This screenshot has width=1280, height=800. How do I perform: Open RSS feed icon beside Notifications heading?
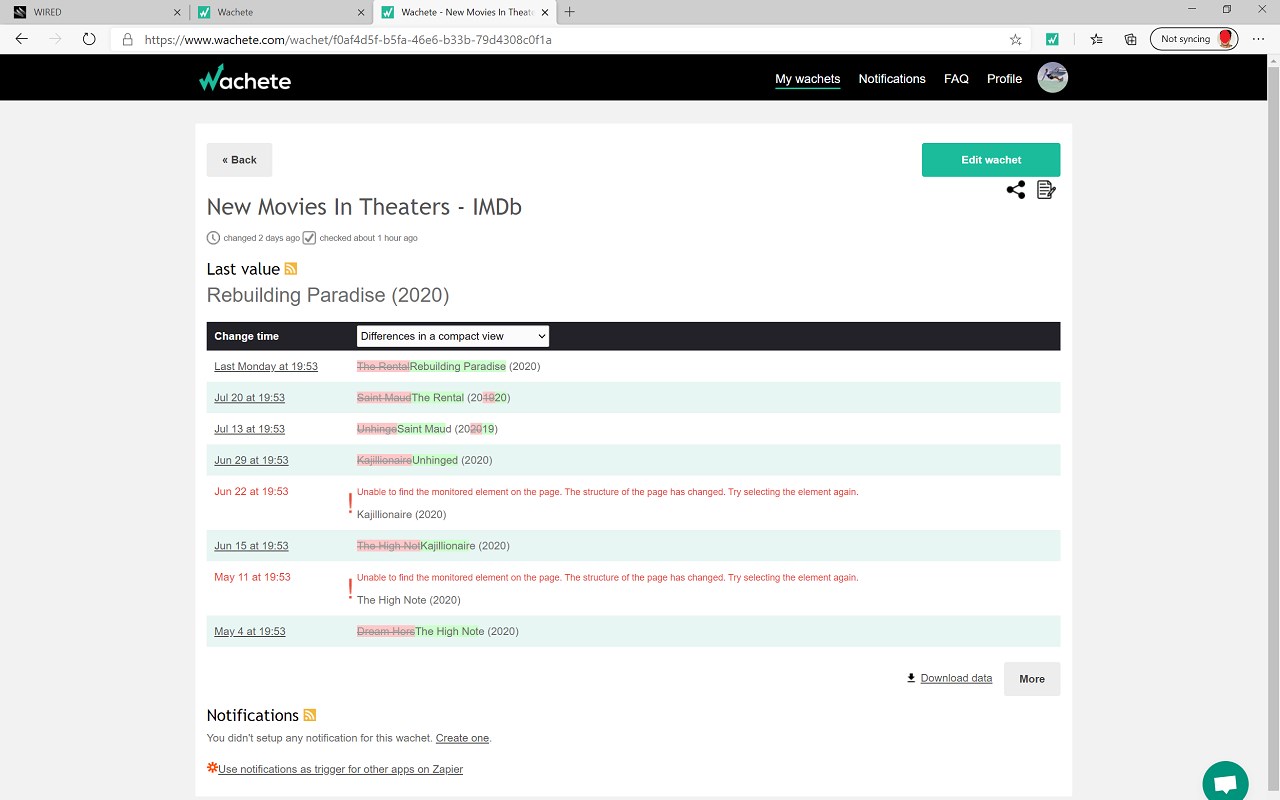pyautogui.click(x=310, y=715)
